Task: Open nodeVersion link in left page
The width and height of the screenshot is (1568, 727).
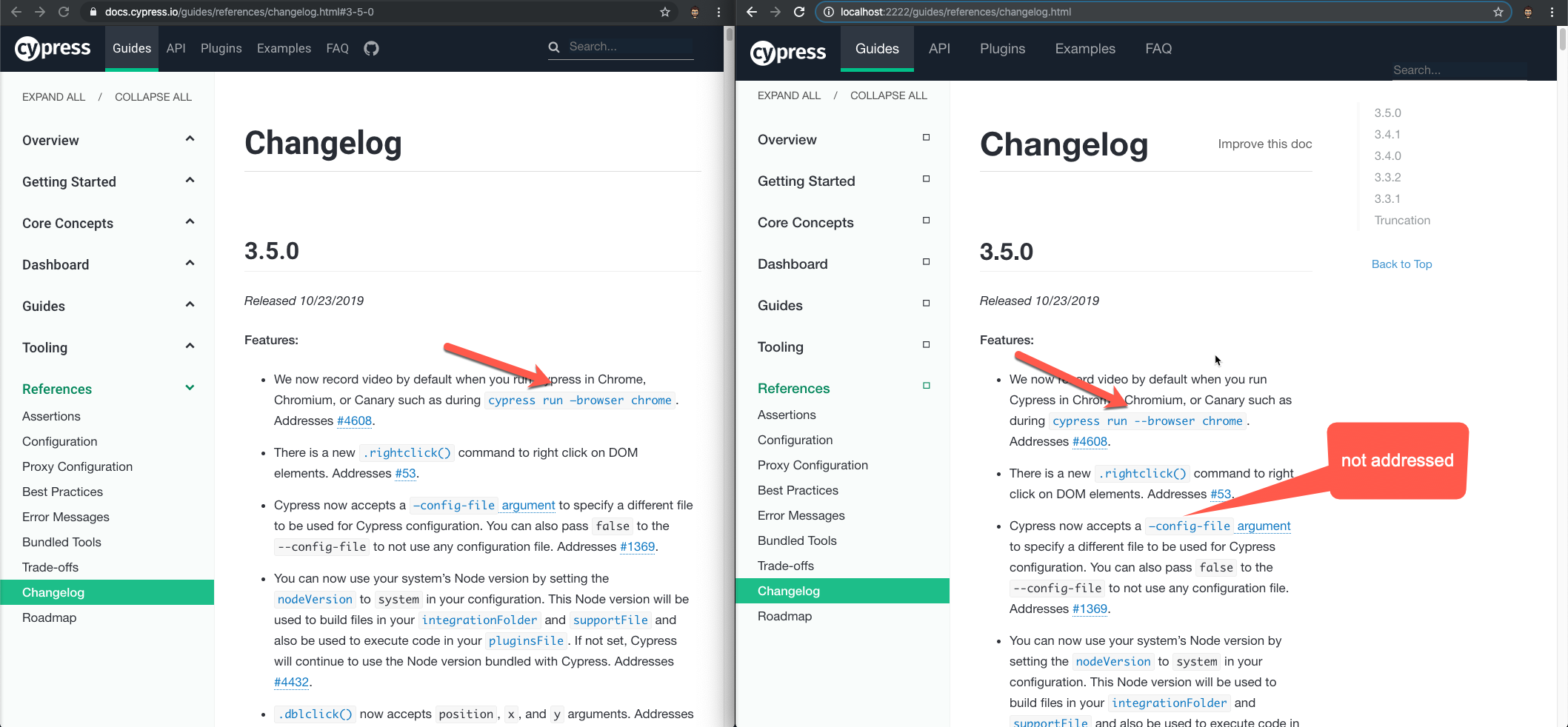Action: point(315,600)
